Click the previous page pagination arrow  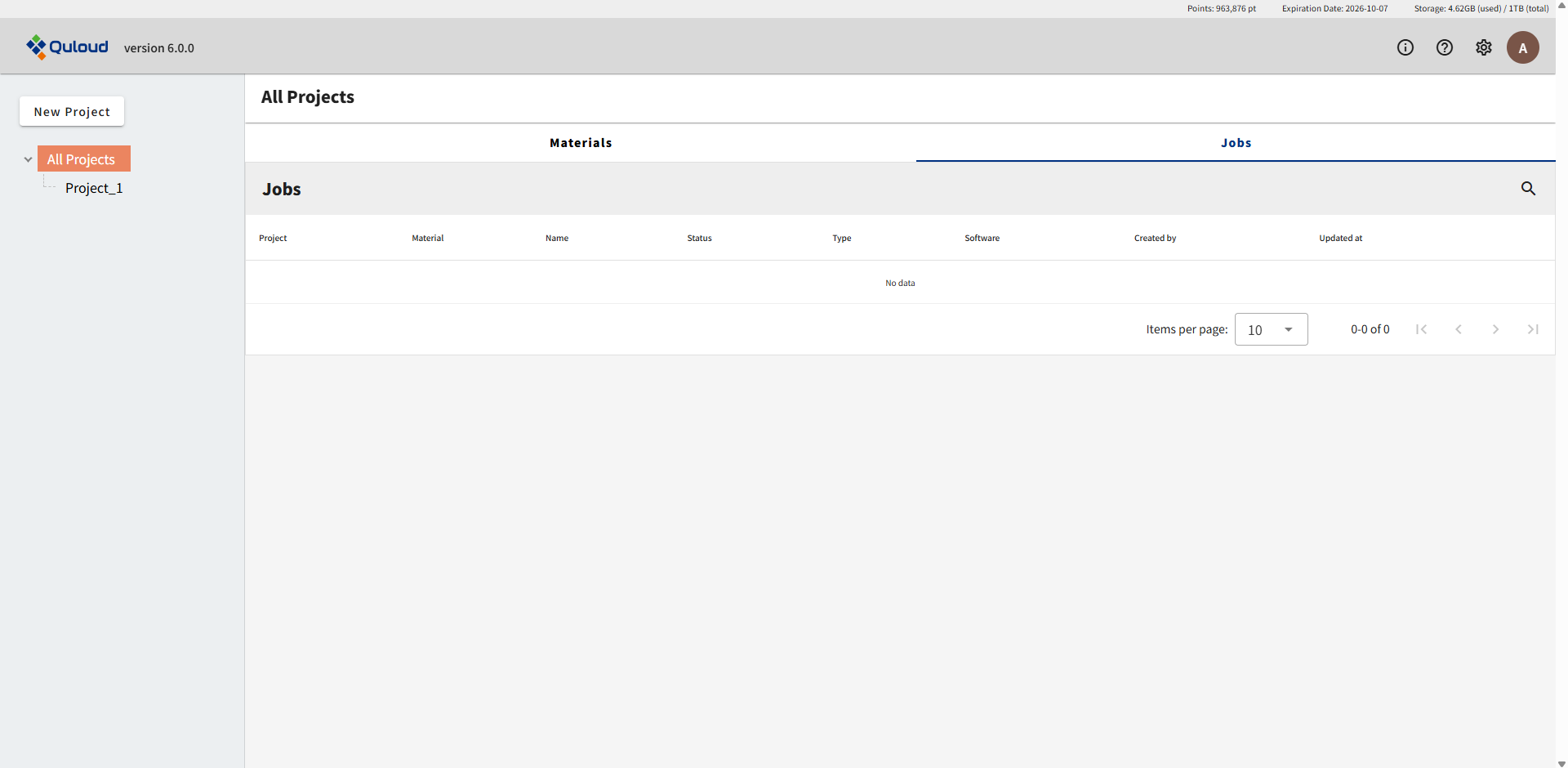pyautogui.click(x=1458, y=329)
